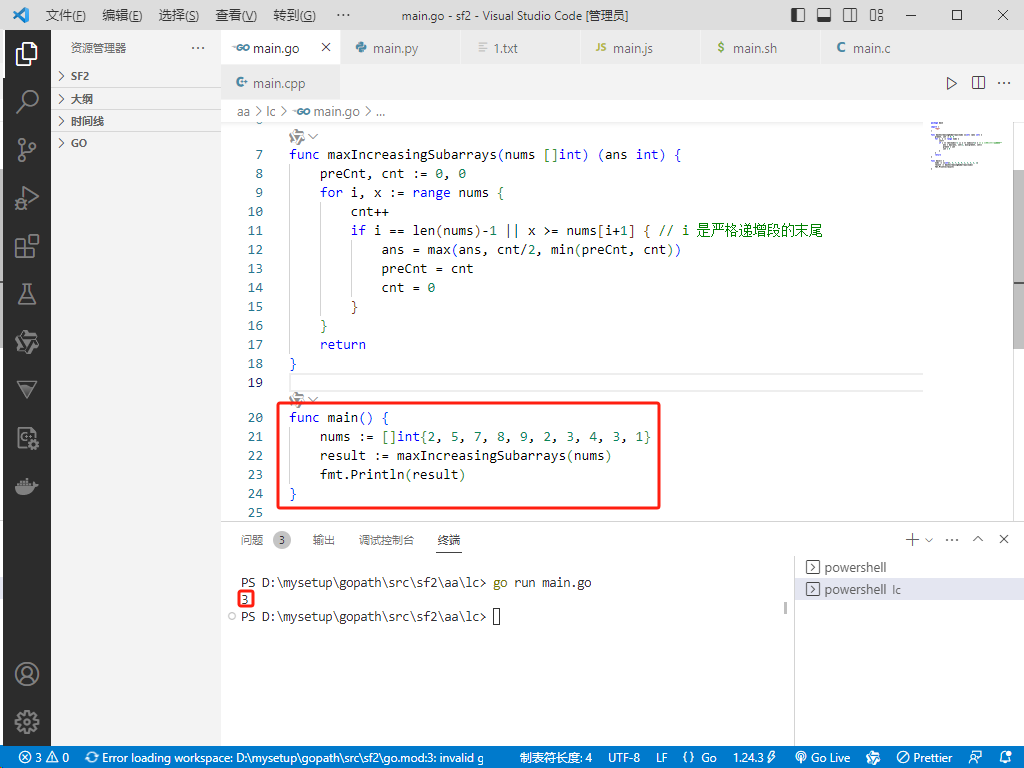The height and width of the screenshot is (768, 1024).
Task: Click the workspace error message in status bar
Action: [x=285, y=758]
